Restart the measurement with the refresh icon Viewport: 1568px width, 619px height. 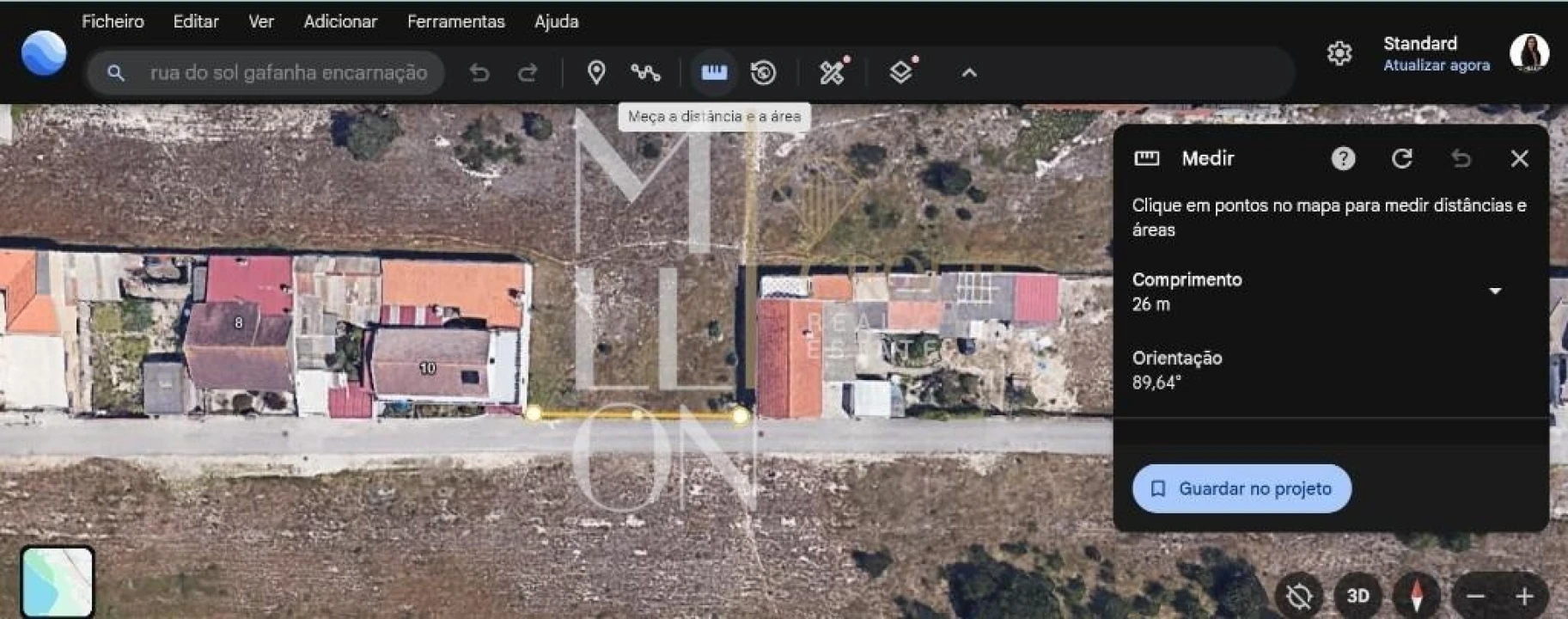[x=1402, y=158]
